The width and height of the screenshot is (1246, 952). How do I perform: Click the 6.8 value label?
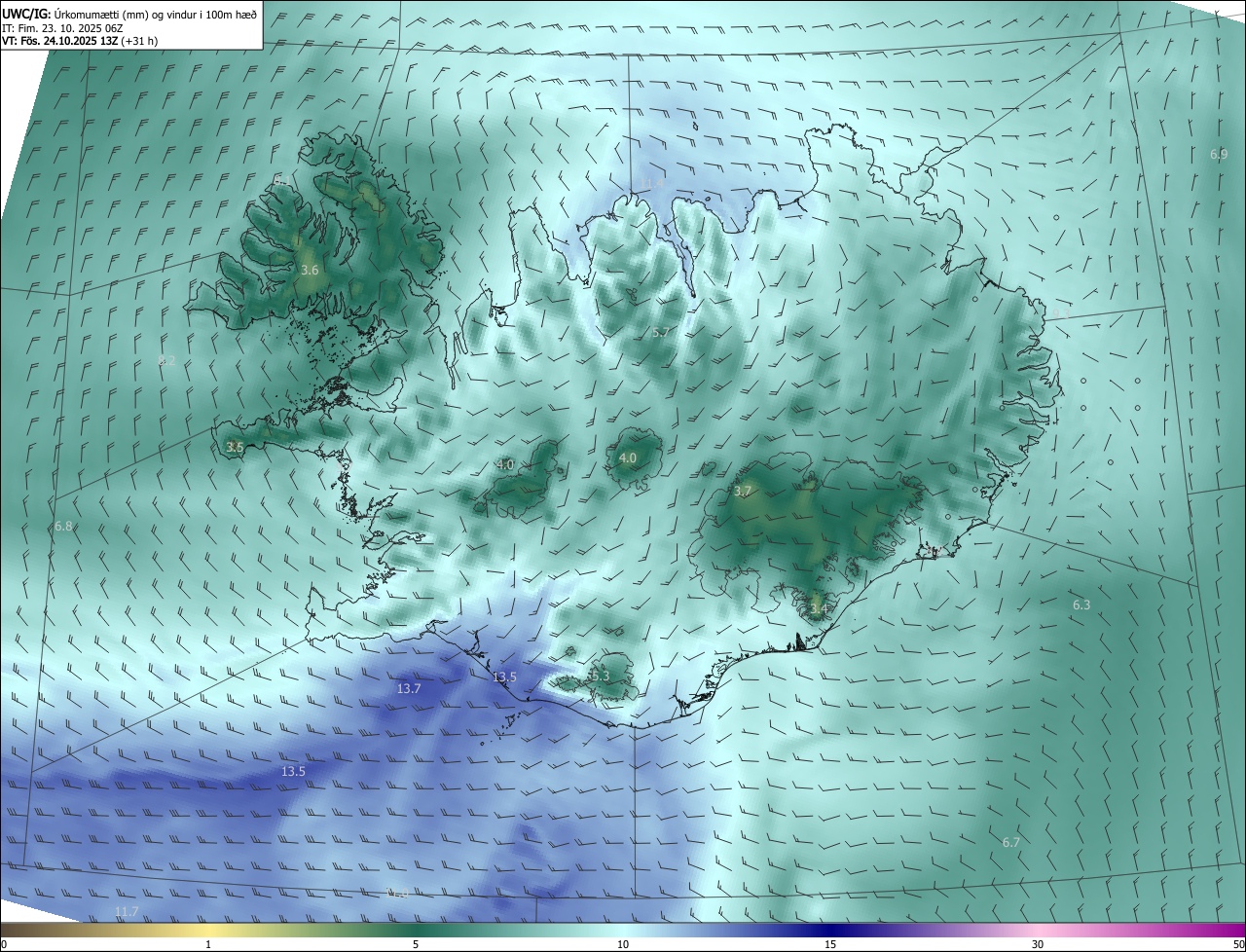tap(63, 526)
